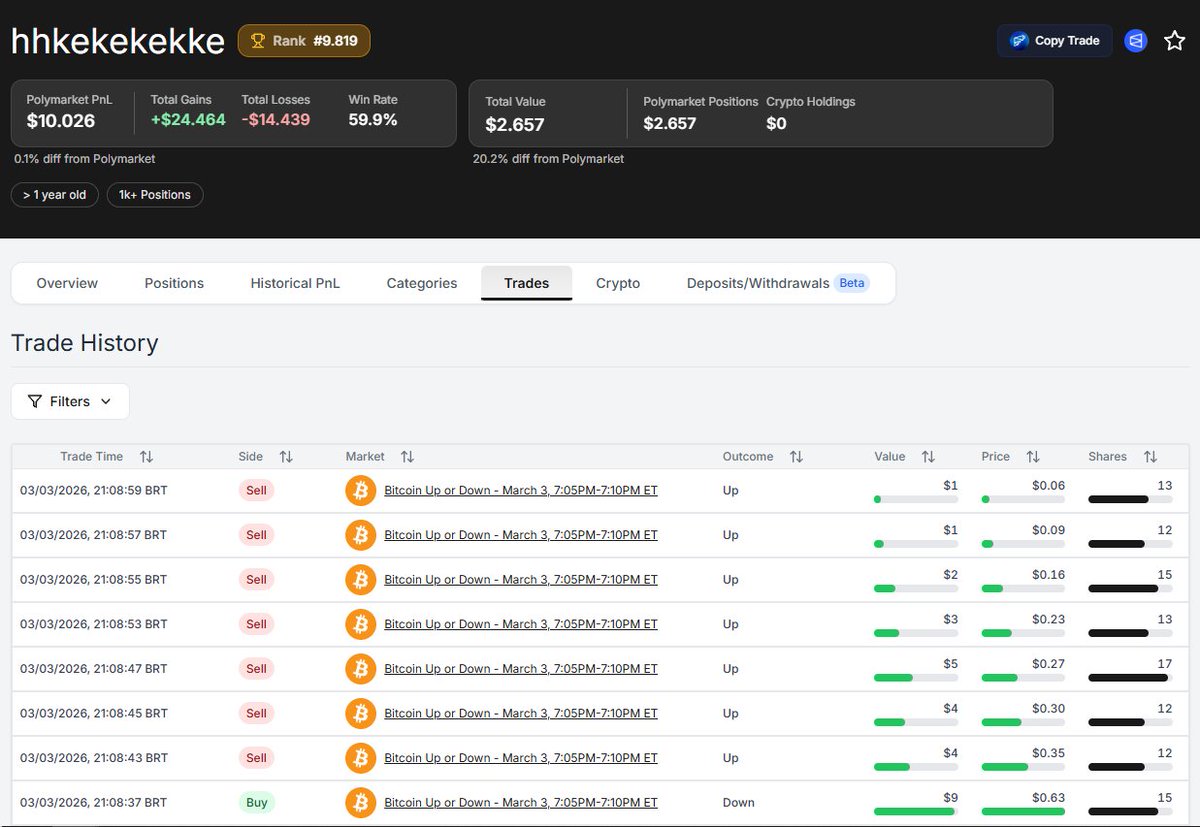Image resolution: width=1200 pixels, height=827 pixels.
Task: Click the star favorite icon
Action: [x=1174, y=41]
